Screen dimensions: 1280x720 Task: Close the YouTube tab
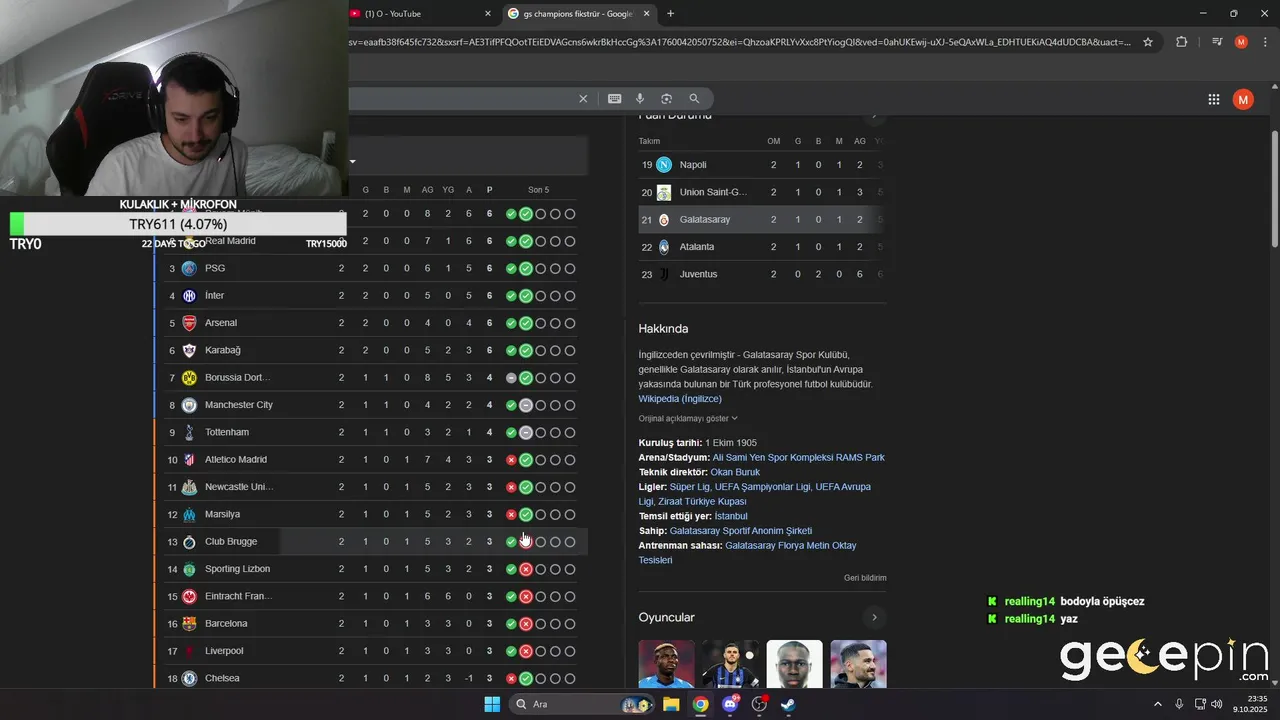tap(488, 13)
